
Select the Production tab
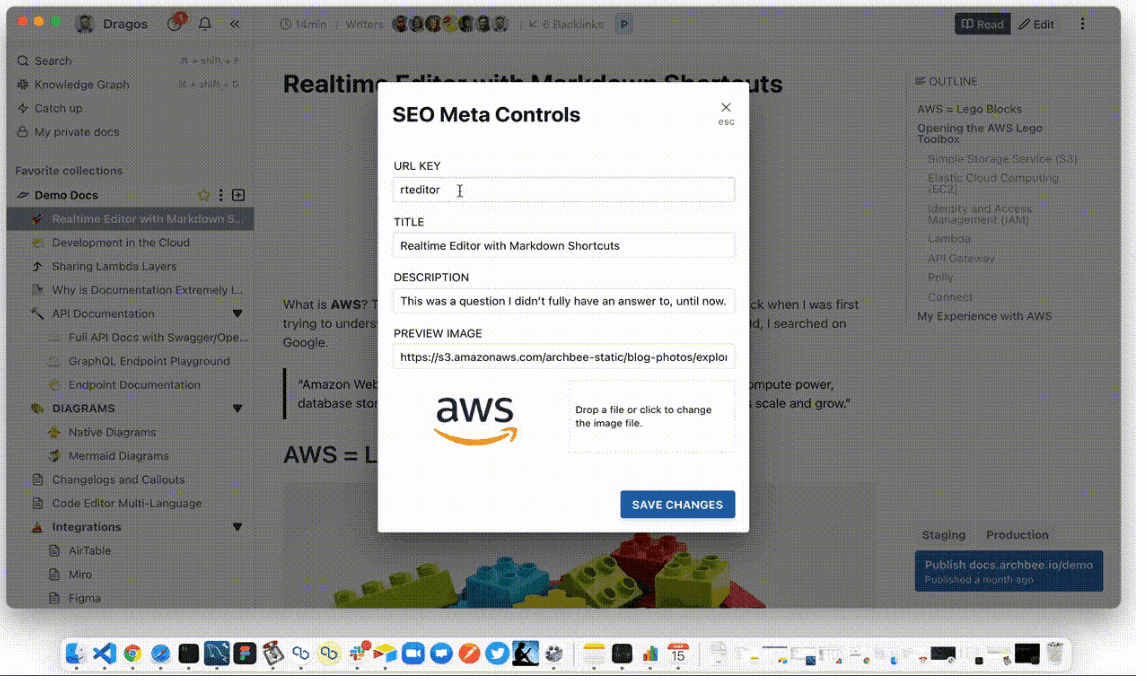click(1017, 535)
